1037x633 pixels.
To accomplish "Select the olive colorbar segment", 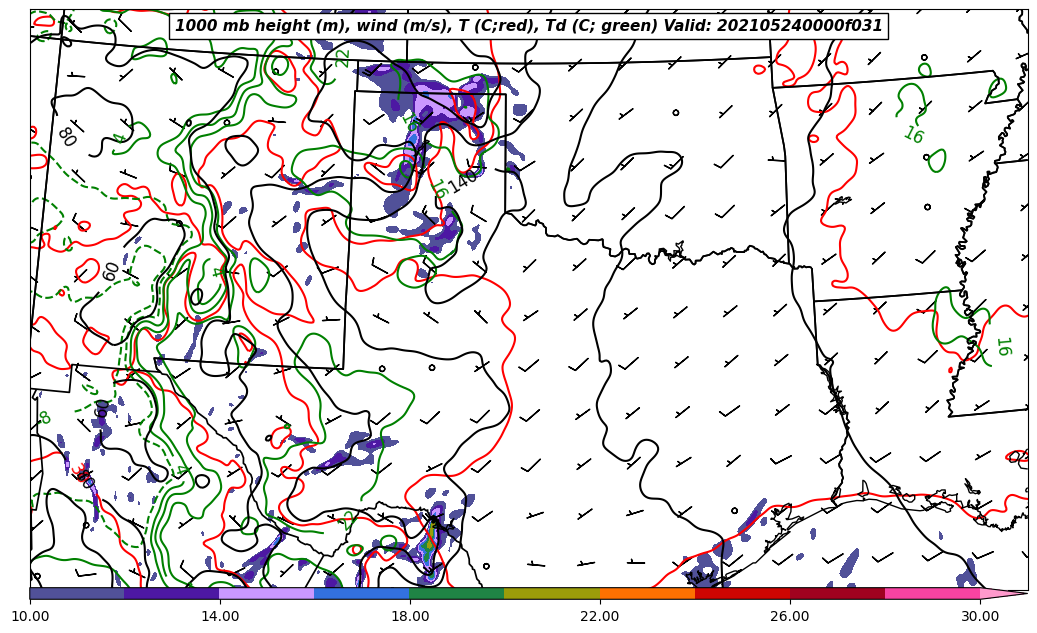I will 552,593.
